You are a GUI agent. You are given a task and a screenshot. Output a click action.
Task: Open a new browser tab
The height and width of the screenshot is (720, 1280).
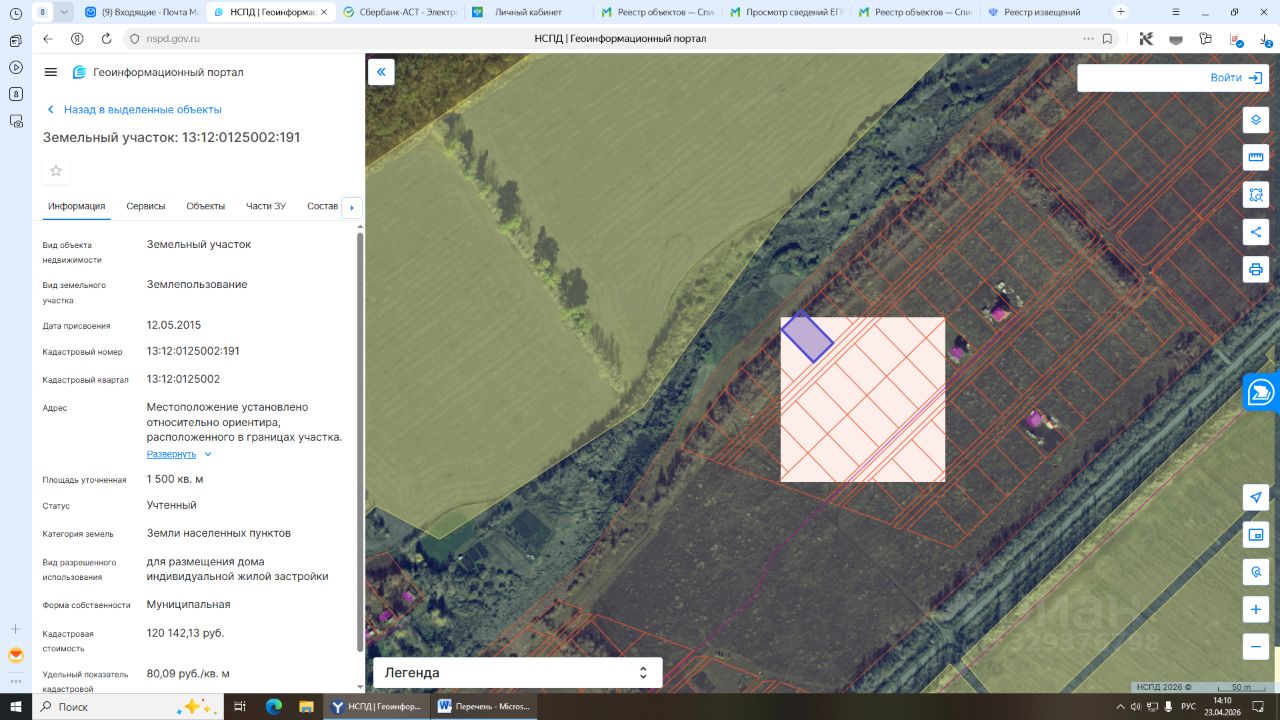(x=1121, y=12)
